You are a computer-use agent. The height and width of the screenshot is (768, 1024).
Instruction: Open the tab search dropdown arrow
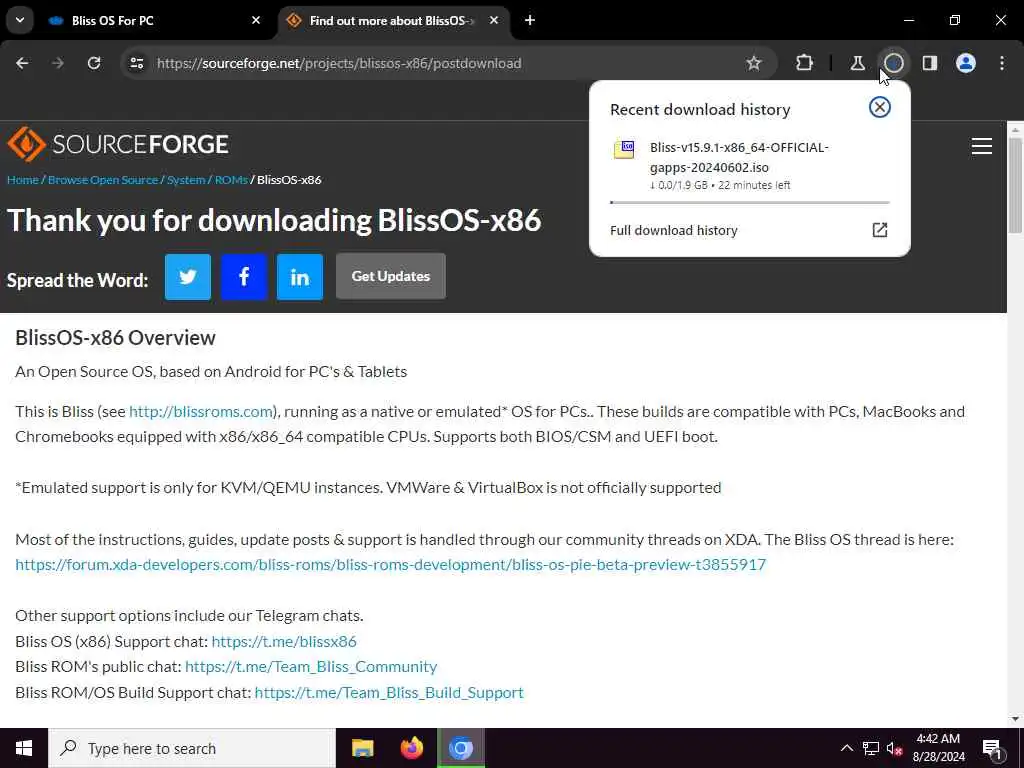[x=20, y=20]
